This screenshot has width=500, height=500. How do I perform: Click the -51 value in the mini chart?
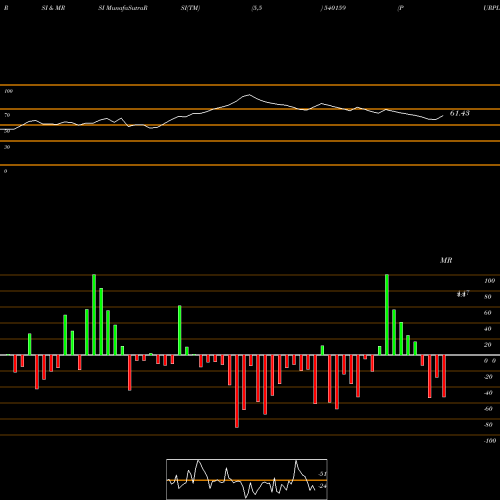point(322,474)
